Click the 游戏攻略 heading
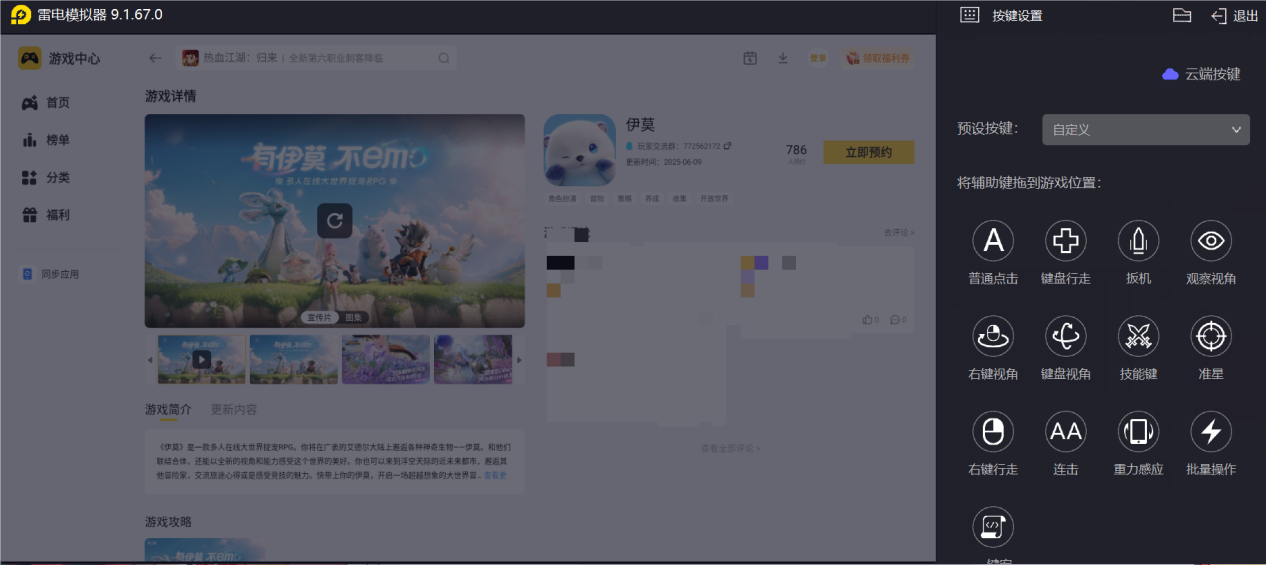Image resolution: width=1266 pixels, height=565 pixels. 168,522
